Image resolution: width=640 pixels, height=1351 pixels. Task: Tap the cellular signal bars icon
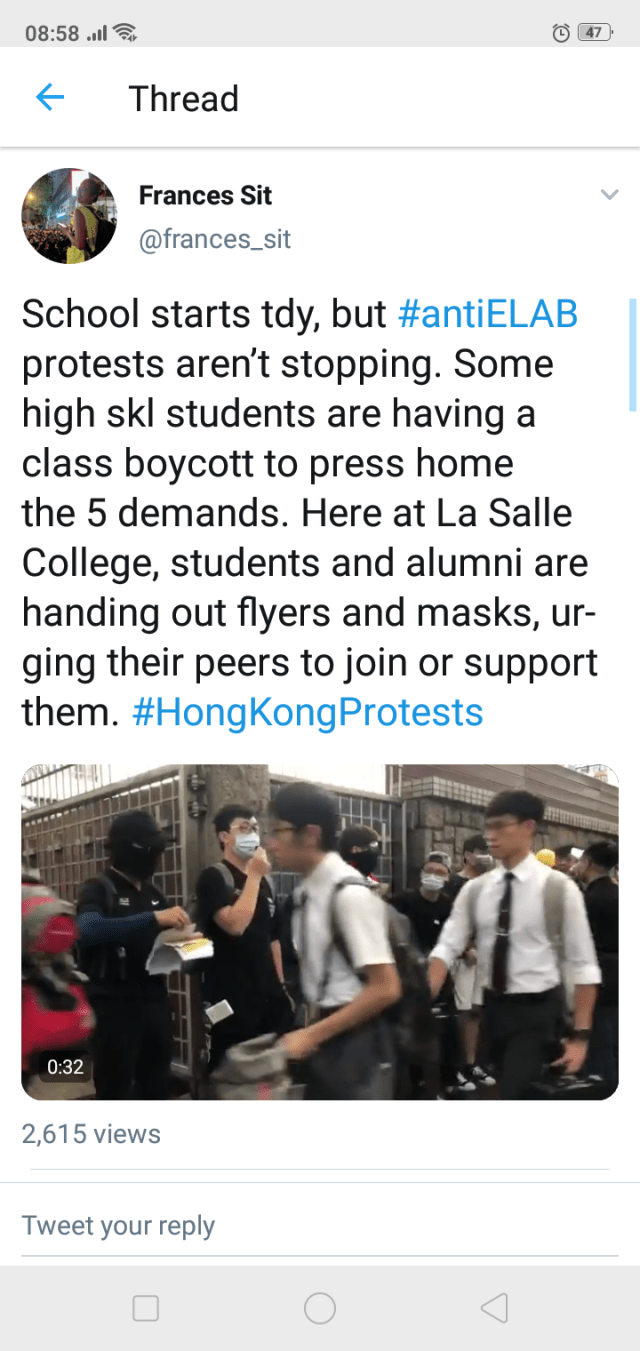[x=97, y=33]
